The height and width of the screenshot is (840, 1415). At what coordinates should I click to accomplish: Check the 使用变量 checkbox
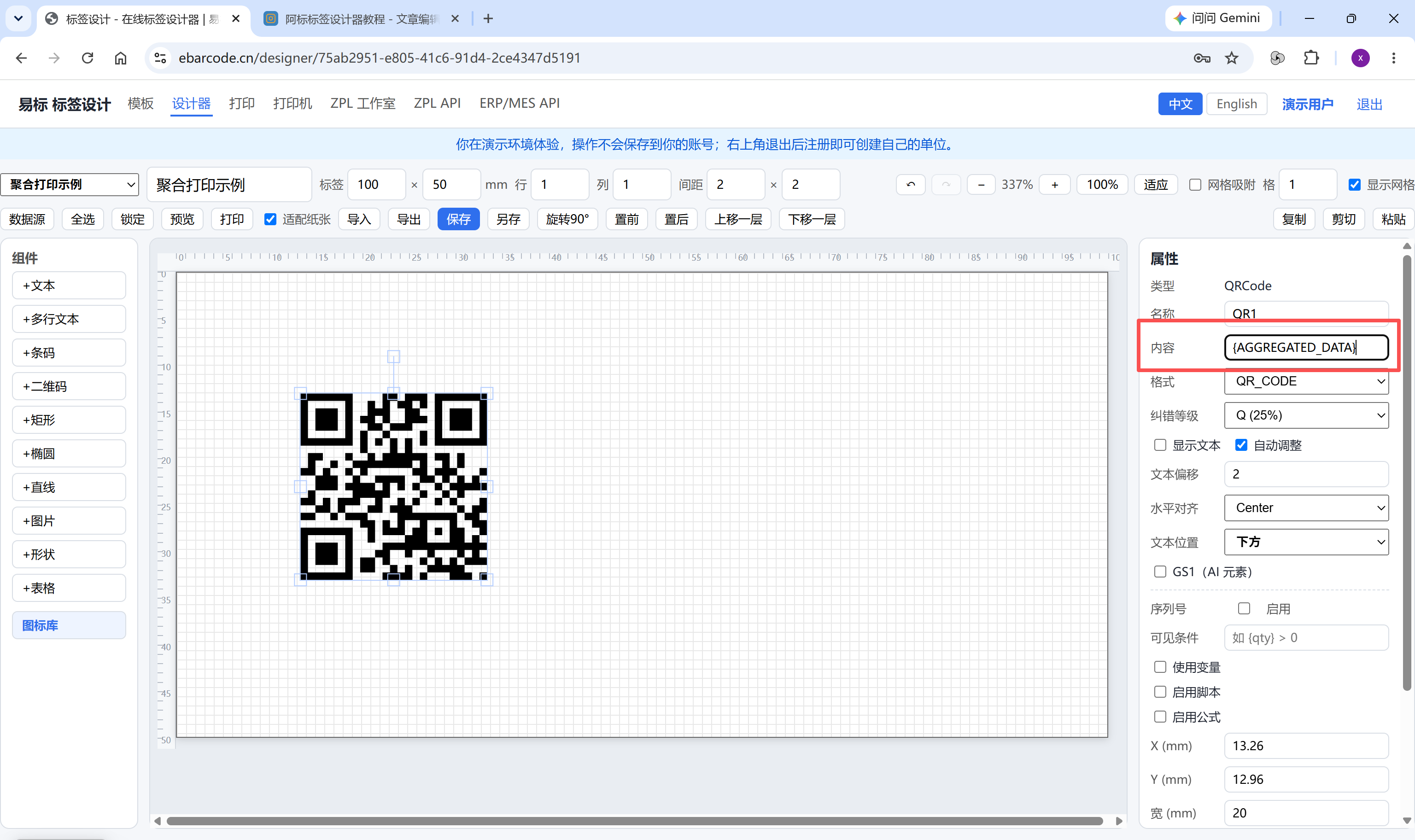(x=1160, y=667)
